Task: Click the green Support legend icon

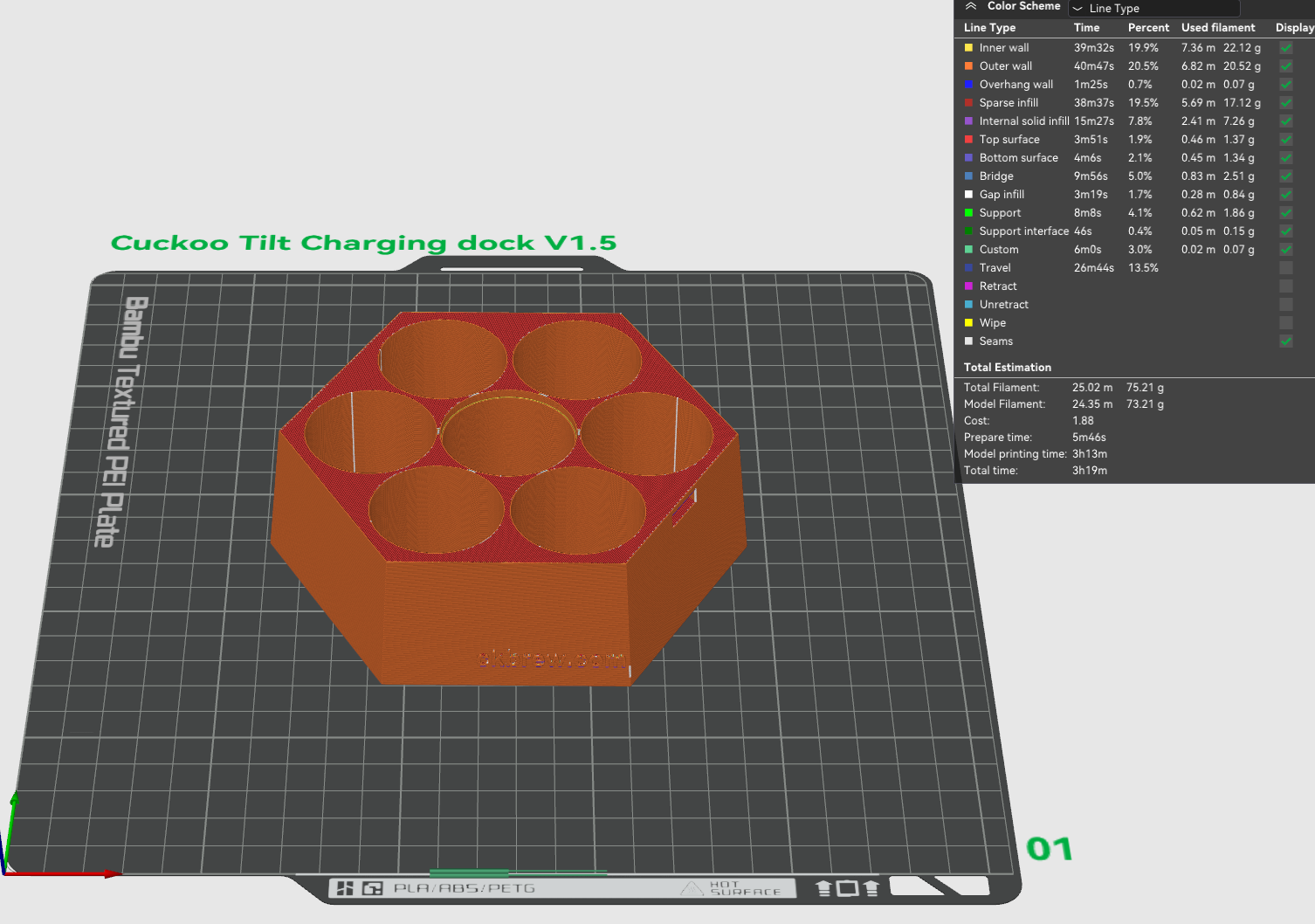Action: coord(968,213)
